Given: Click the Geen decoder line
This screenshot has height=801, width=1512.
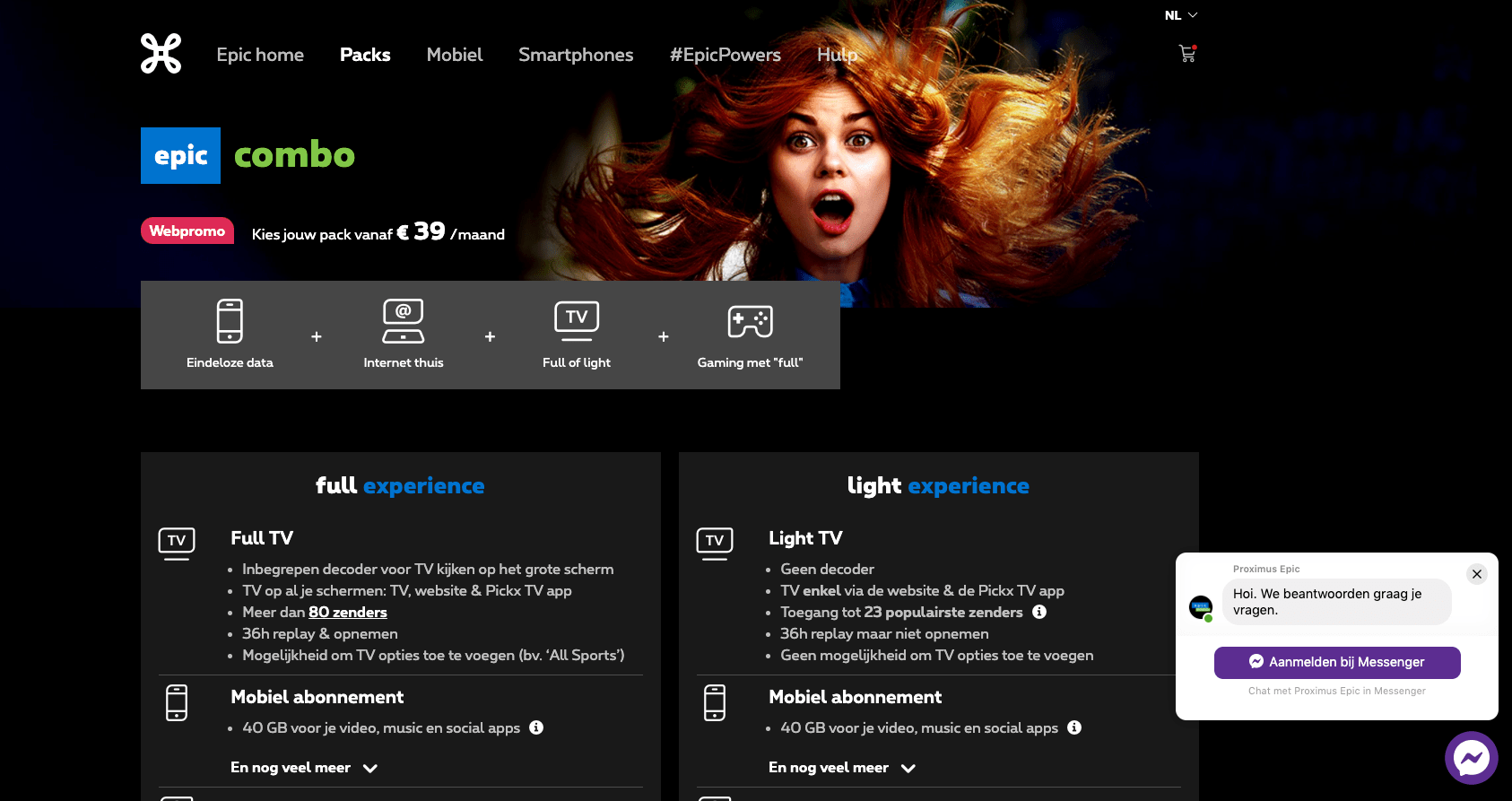Looking at the screenshot, I should (827, 569).
